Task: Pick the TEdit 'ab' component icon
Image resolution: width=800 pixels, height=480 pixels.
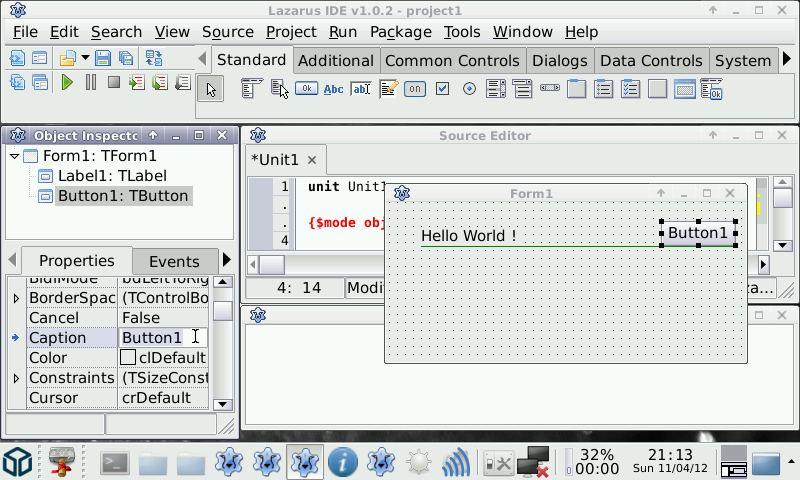Action: 361,89
